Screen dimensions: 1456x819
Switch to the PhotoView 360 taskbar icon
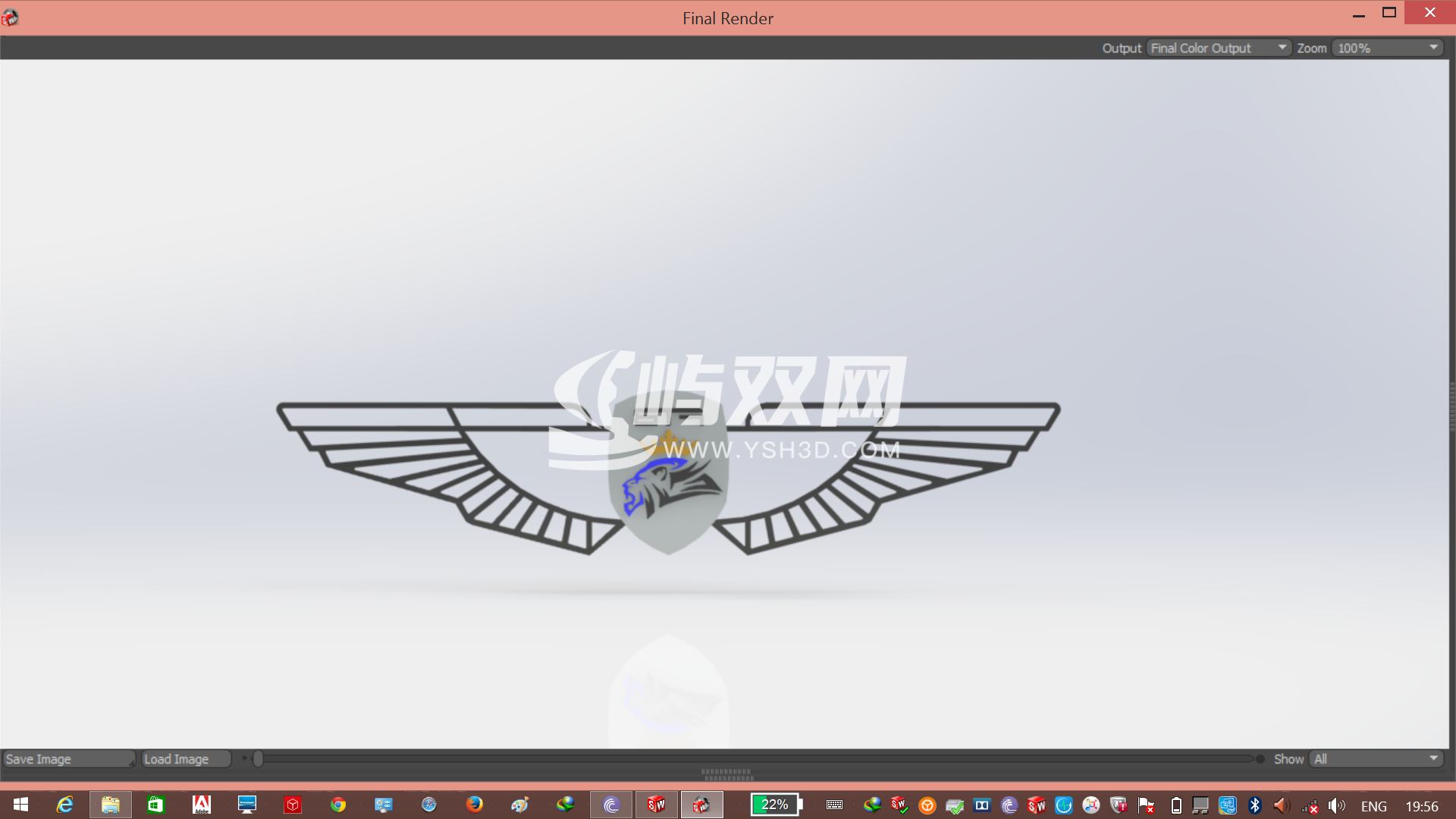[701, 805]
